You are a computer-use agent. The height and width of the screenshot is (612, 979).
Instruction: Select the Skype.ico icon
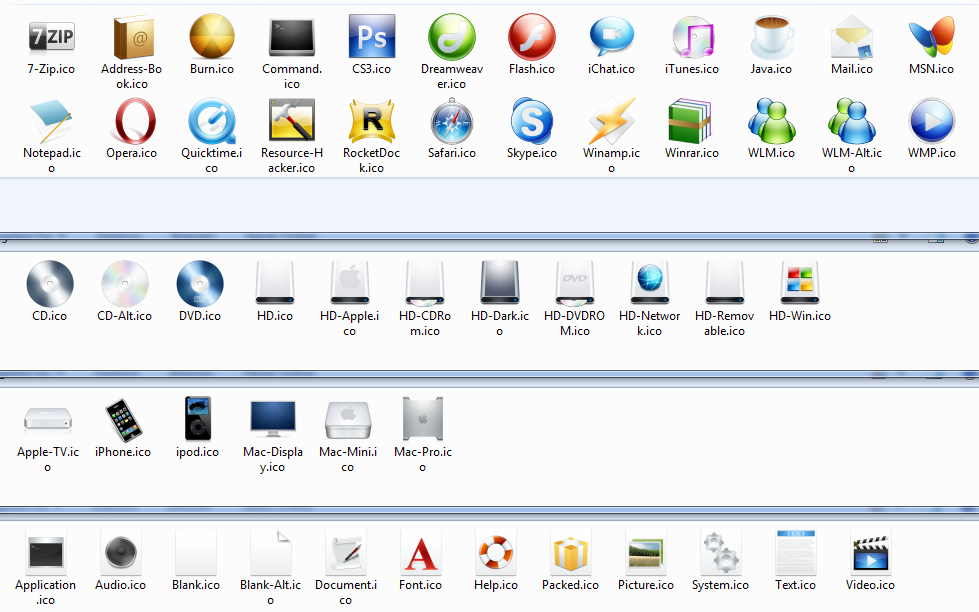pos(531,122)
